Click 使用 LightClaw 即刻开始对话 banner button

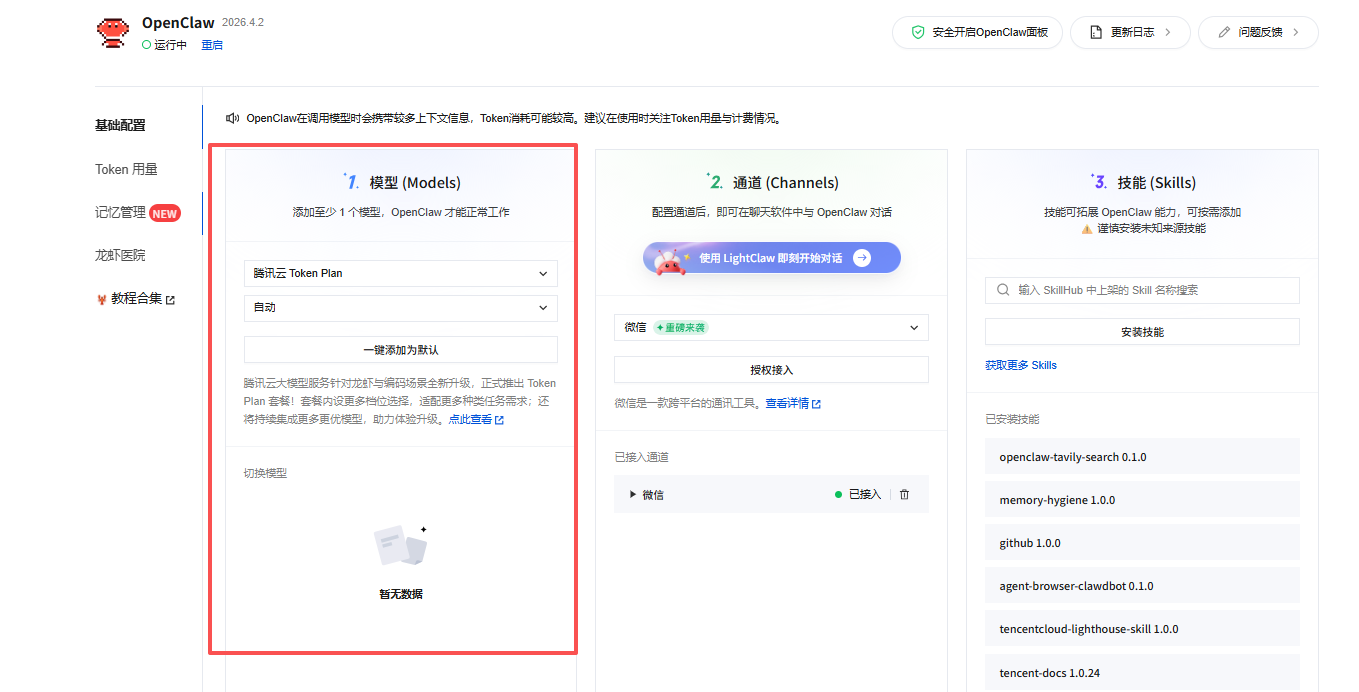pyautogui.click(x=772, y=258)
